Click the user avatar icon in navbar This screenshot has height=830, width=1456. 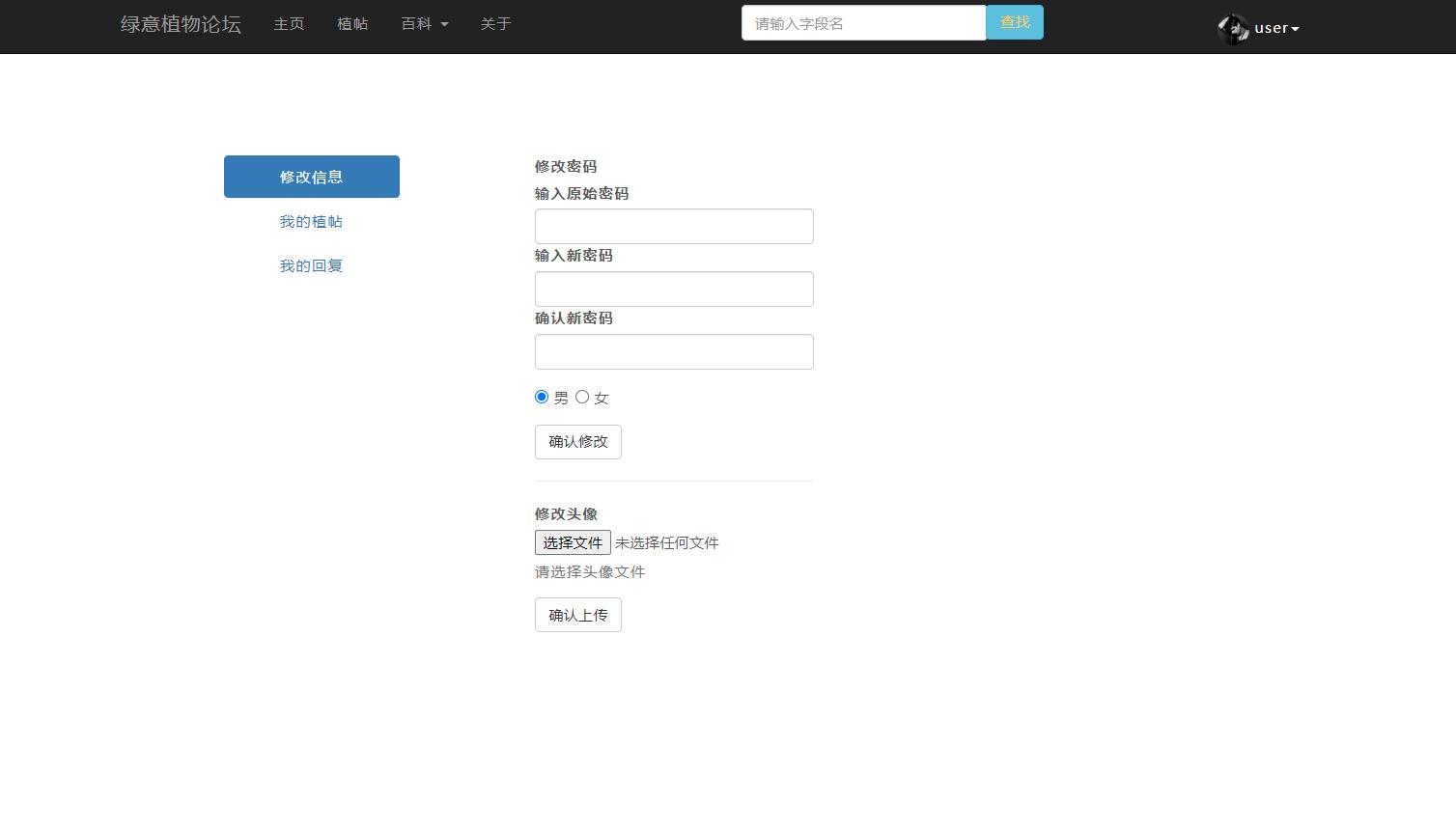1233,28
